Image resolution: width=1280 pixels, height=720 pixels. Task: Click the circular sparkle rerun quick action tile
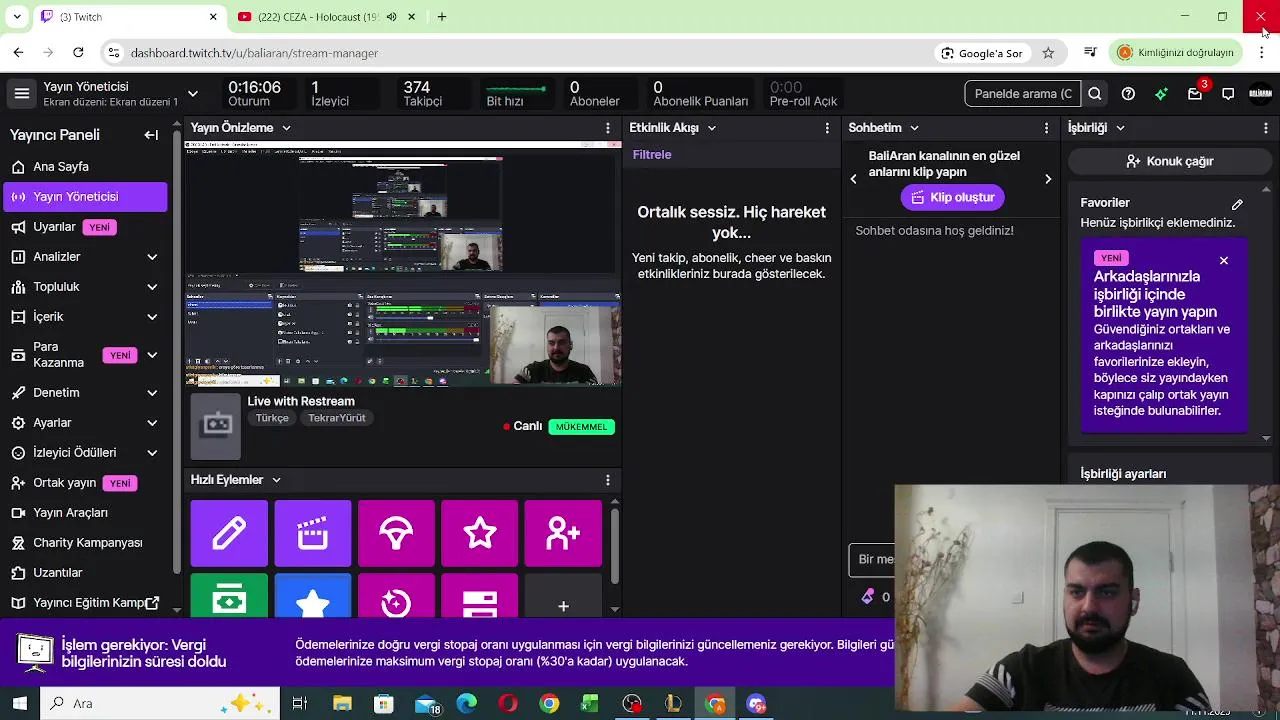pos(396,596)
